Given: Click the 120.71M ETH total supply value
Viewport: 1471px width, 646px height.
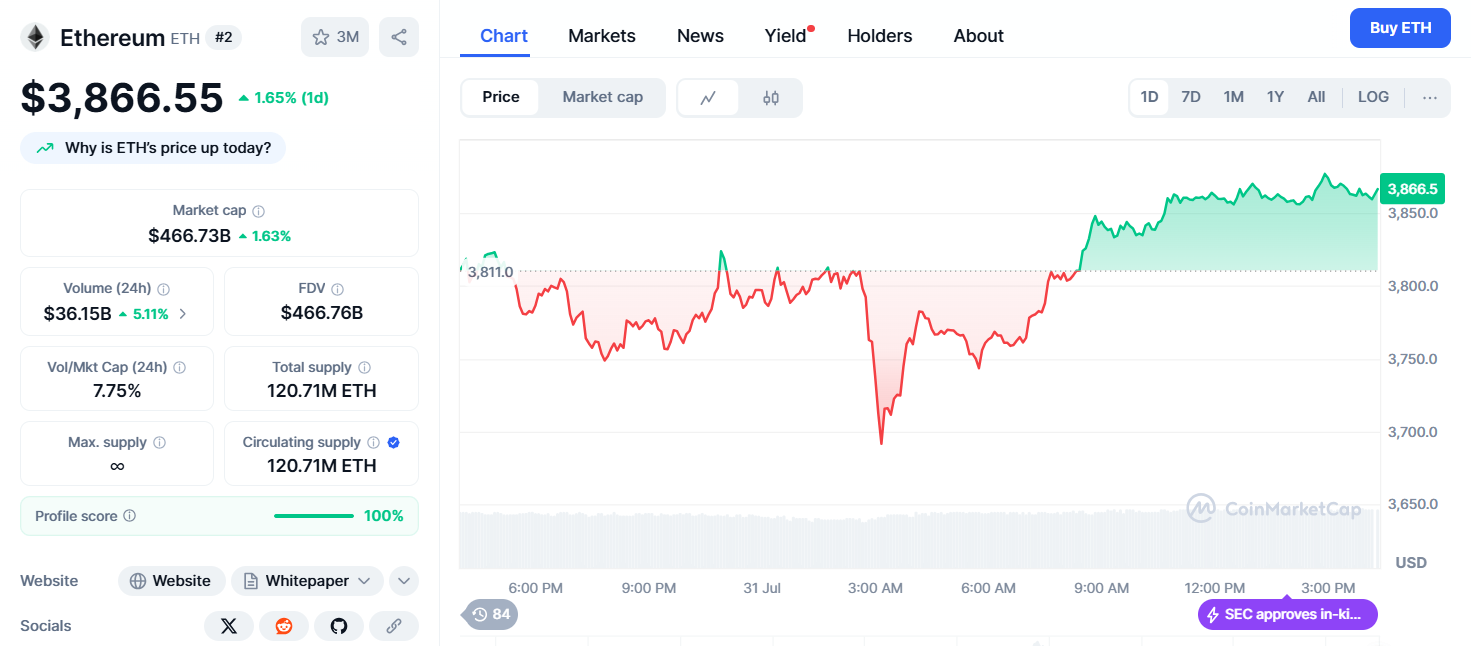Looking at the screenshot, I should click(x=322, y=391).
